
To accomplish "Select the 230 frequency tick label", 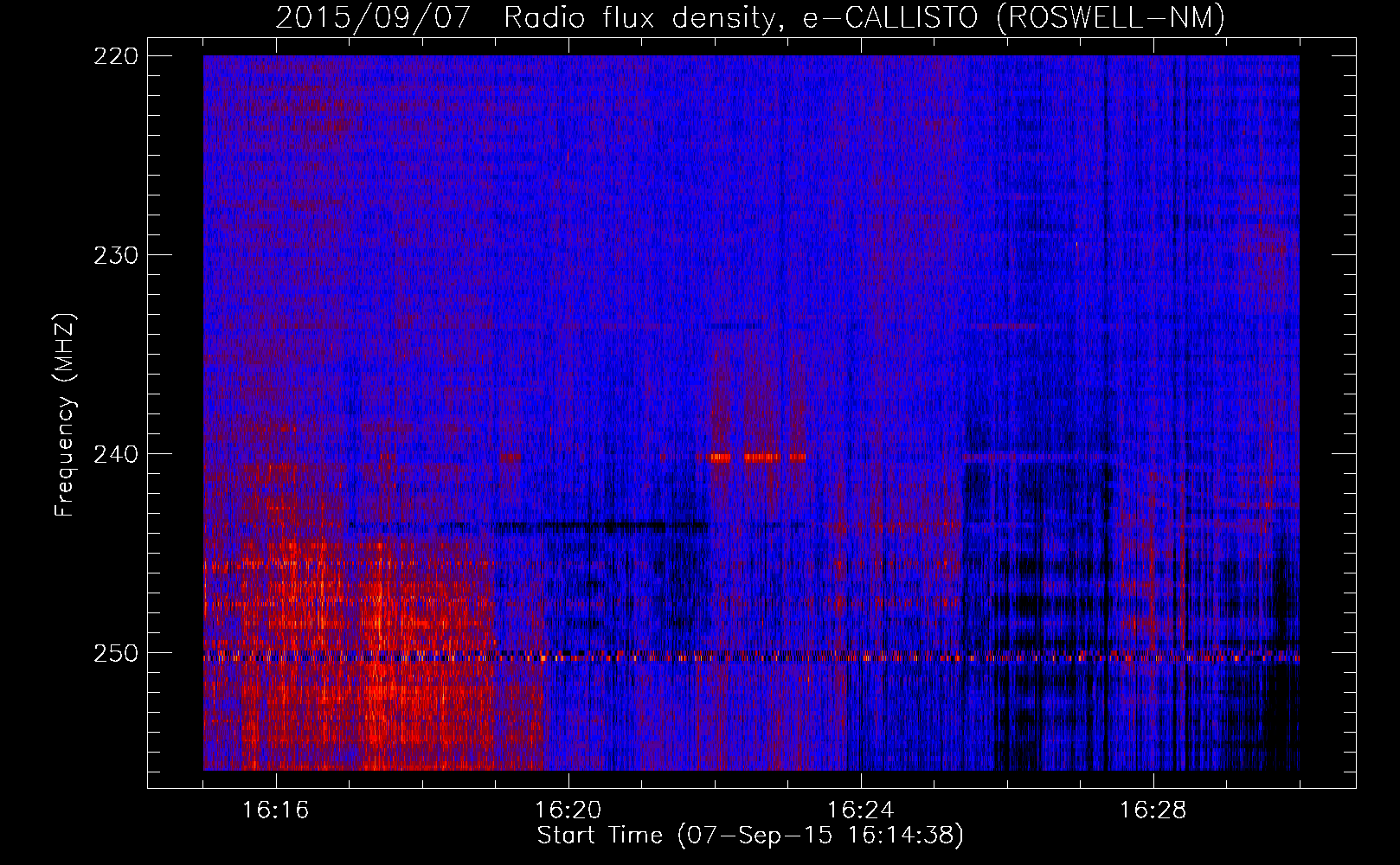I will tap(115, 255).
